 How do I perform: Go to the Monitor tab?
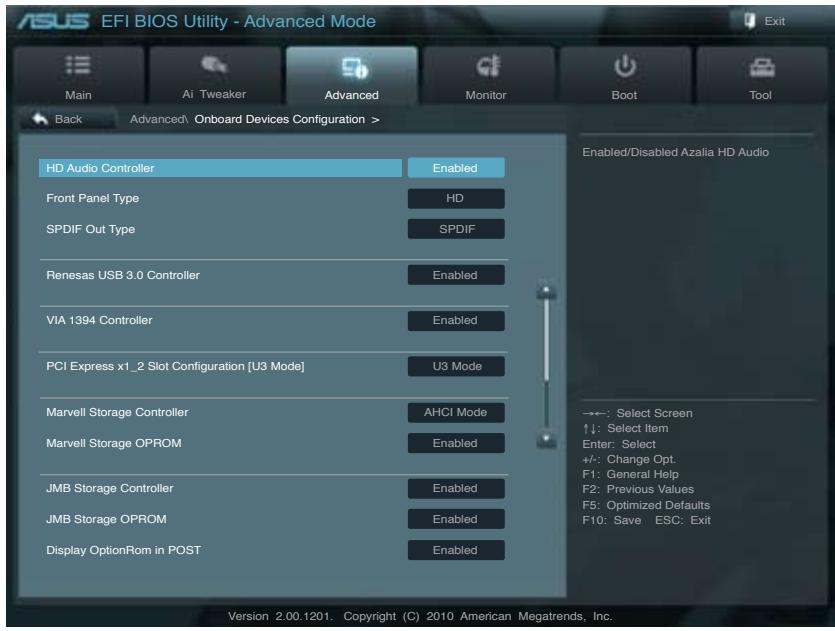click(488, 75)
